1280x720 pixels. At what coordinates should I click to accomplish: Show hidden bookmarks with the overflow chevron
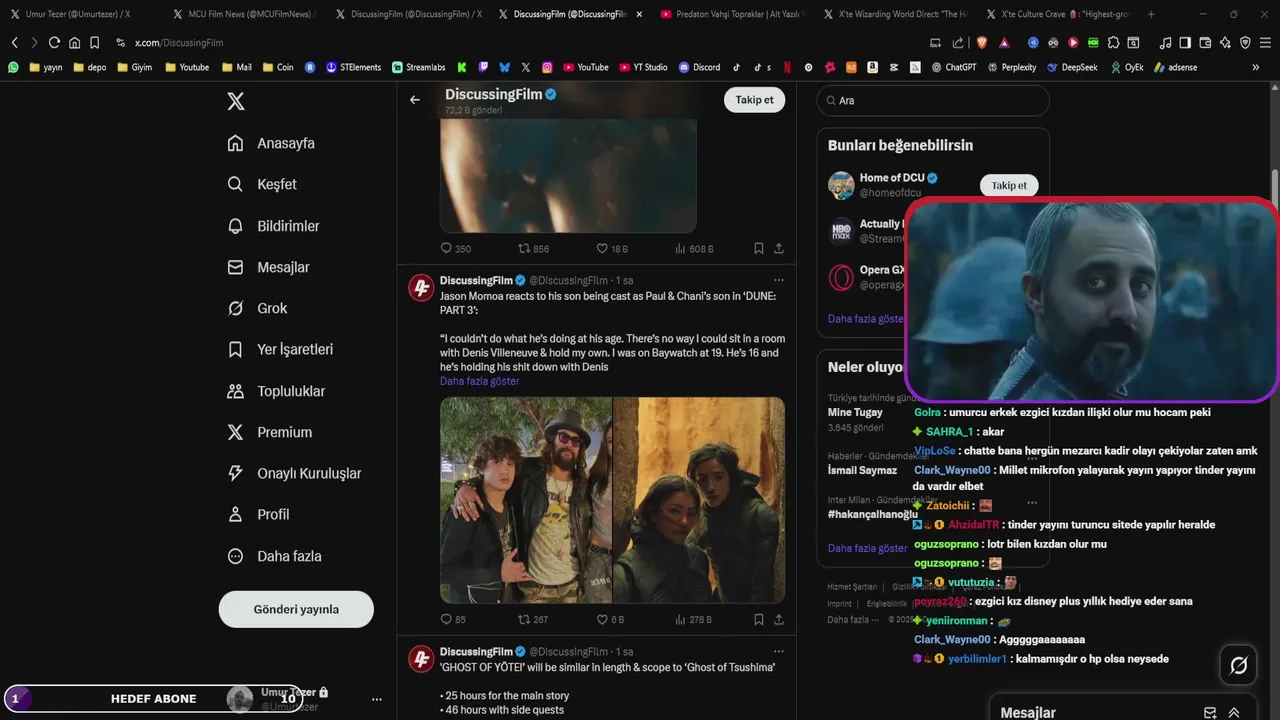click(x=1256, y=67)
